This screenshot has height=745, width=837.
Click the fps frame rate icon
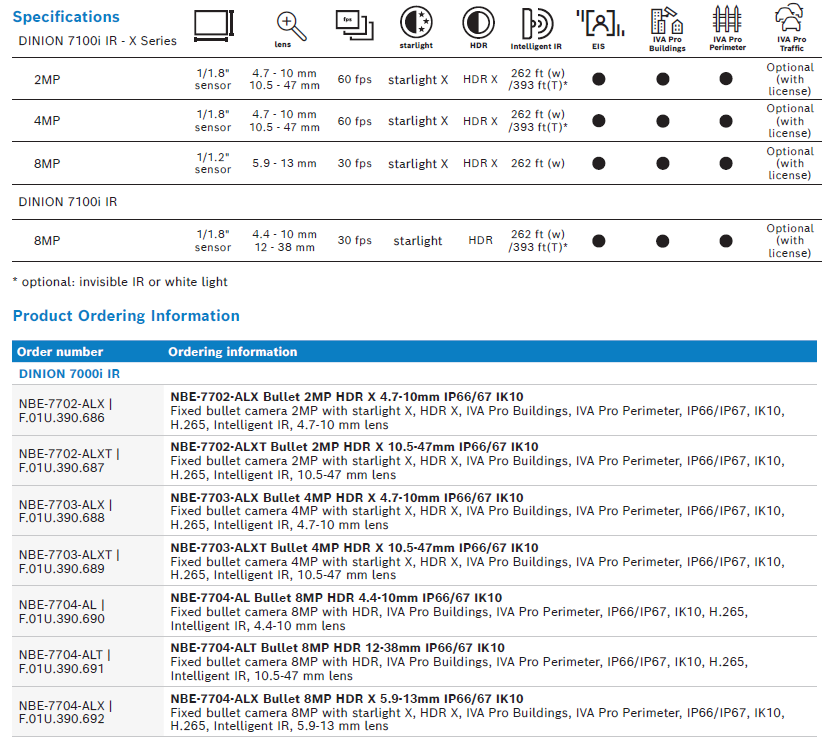pos(354,24)
